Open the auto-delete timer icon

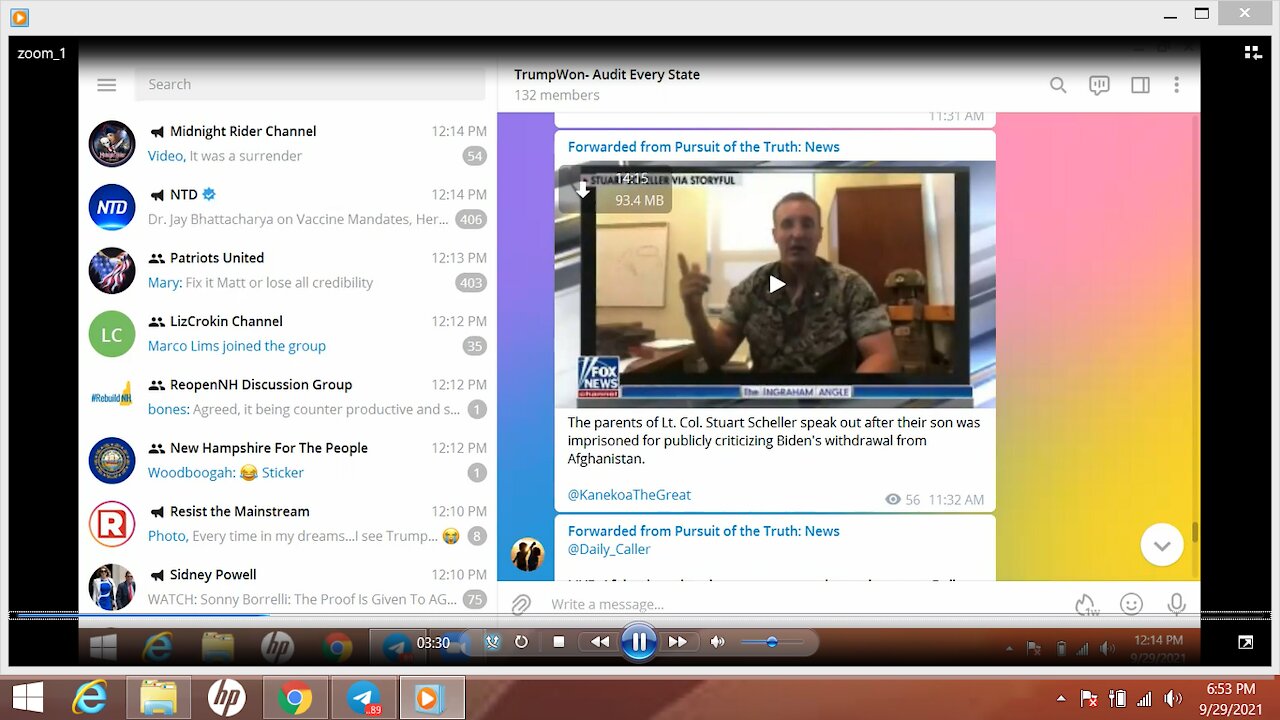(1086, 604)
